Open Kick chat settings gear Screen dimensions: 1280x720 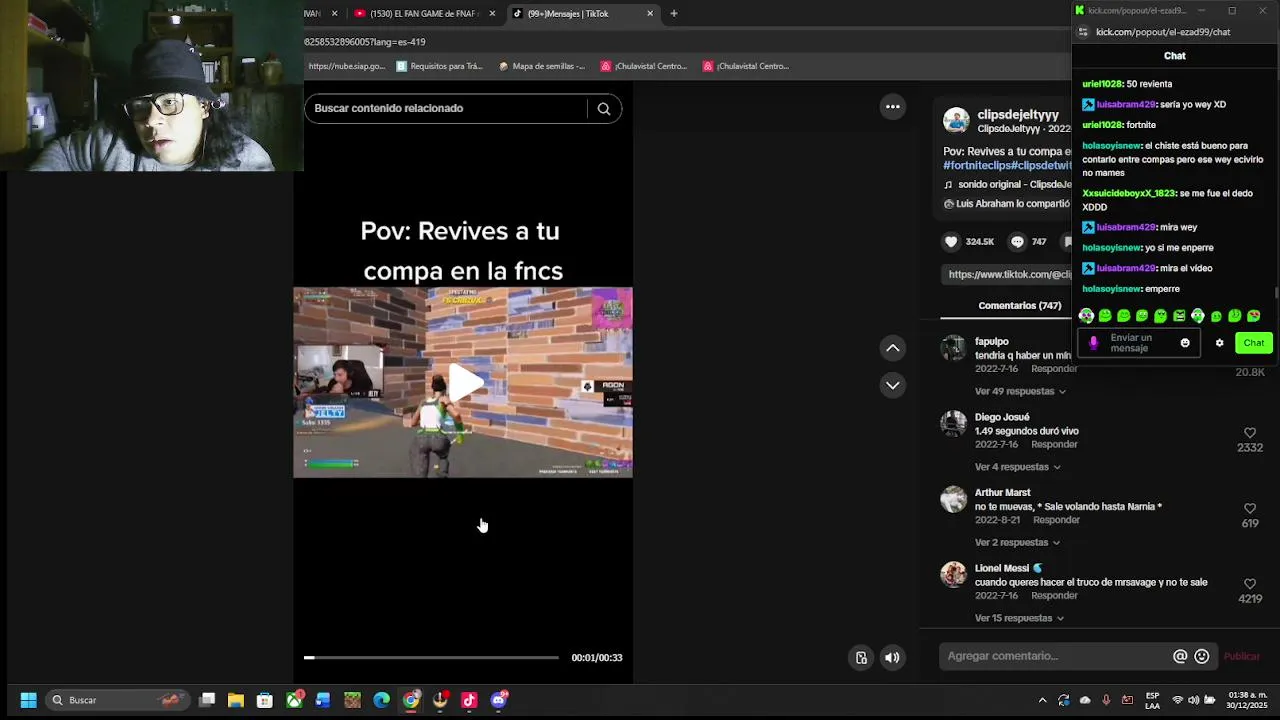[1219, 343]
